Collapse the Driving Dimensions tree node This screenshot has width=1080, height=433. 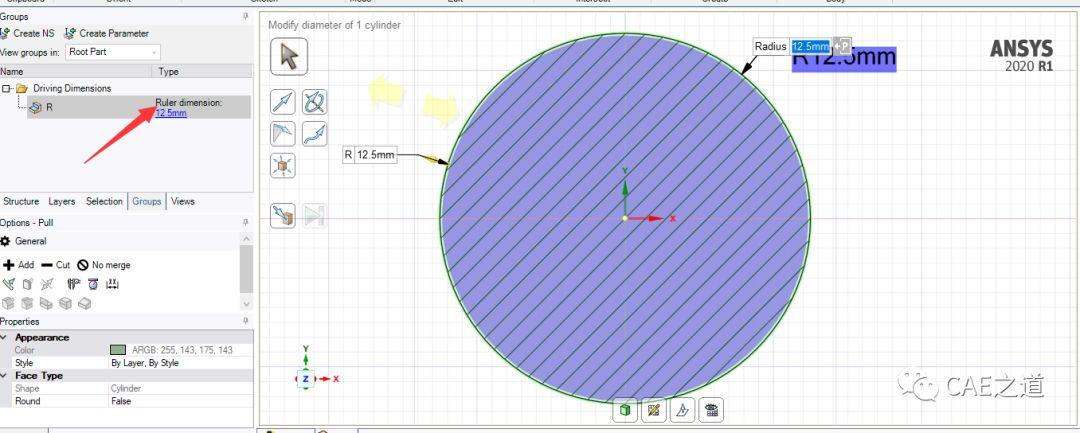(6, 88)
